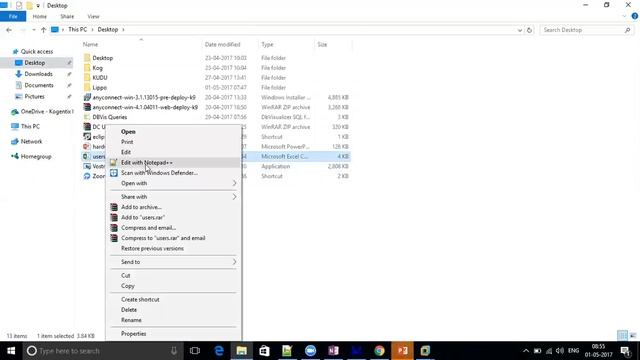The width and height of the screenshot is (640, 360).
Task: Click the Search Desktop field
Action: [586, 30]
